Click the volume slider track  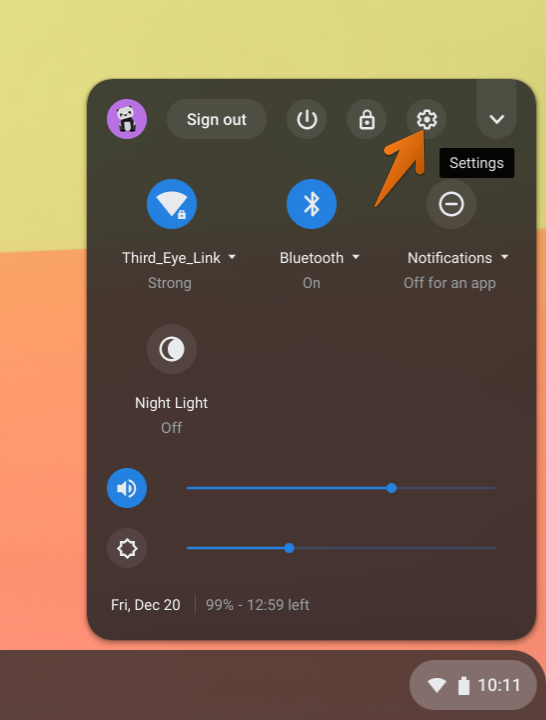pyautogui.click(x=341, y=488)
